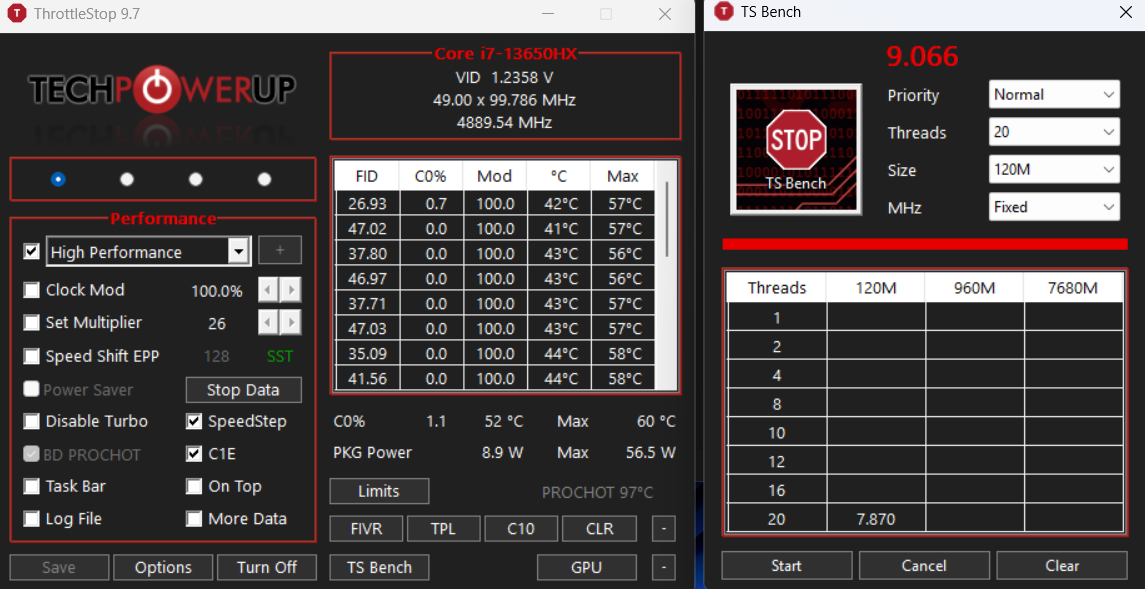Click the plus button beside High Performance
This screenshot has width=1145, height=589.
coord(280,250)
